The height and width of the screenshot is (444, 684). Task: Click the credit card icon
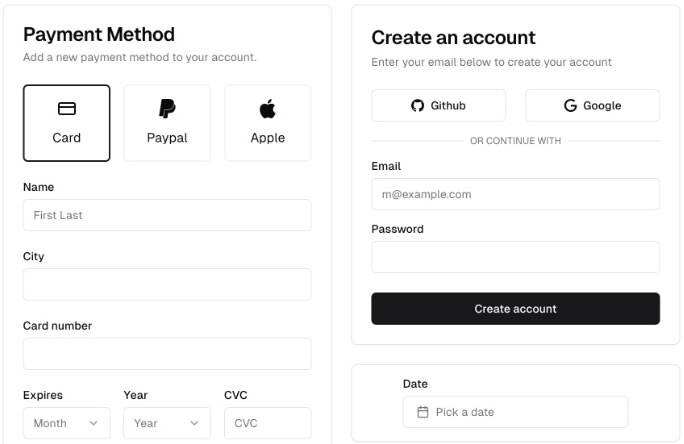coord(67,109)
